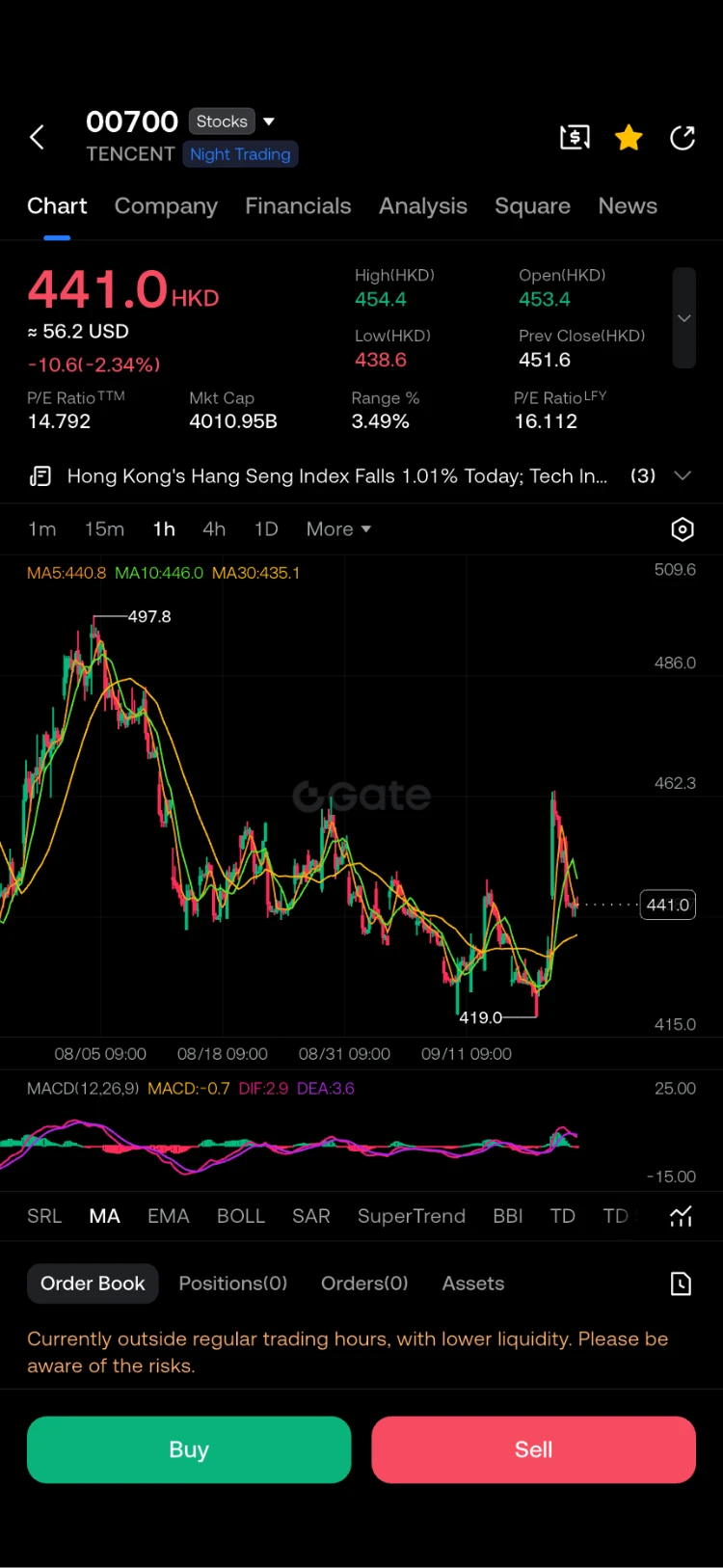Select the 1h timeframe
Viewport: 723px width, 1568px height.
(x=164, y=529)
